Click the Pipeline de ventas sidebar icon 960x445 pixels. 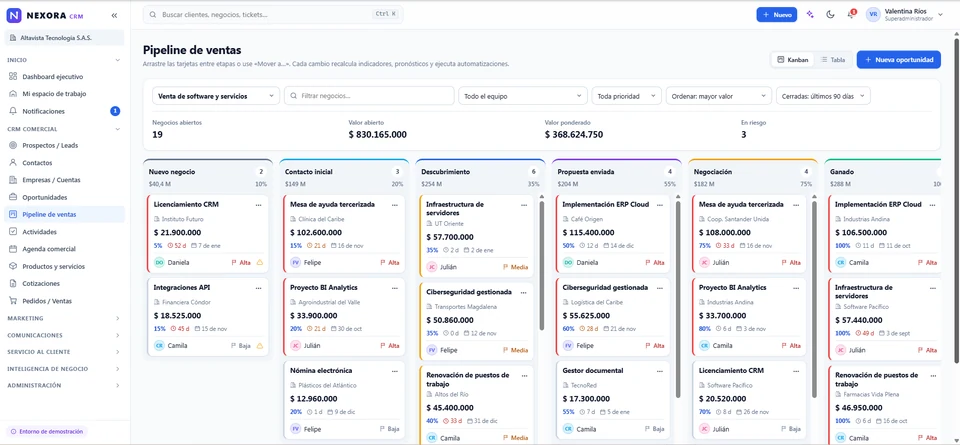[x=13, y=214]
